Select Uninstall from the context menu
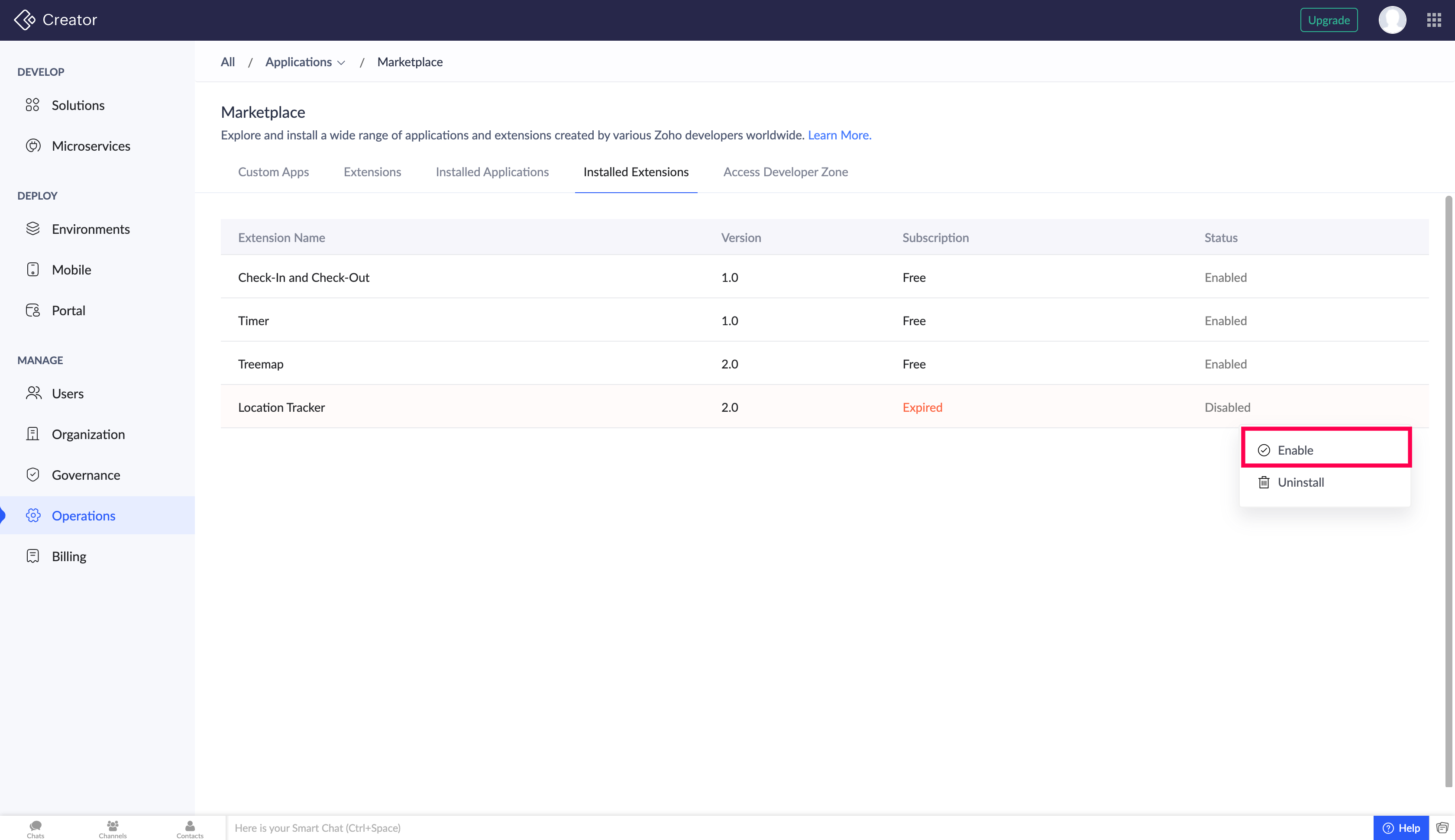 (x=1300, y=482)
